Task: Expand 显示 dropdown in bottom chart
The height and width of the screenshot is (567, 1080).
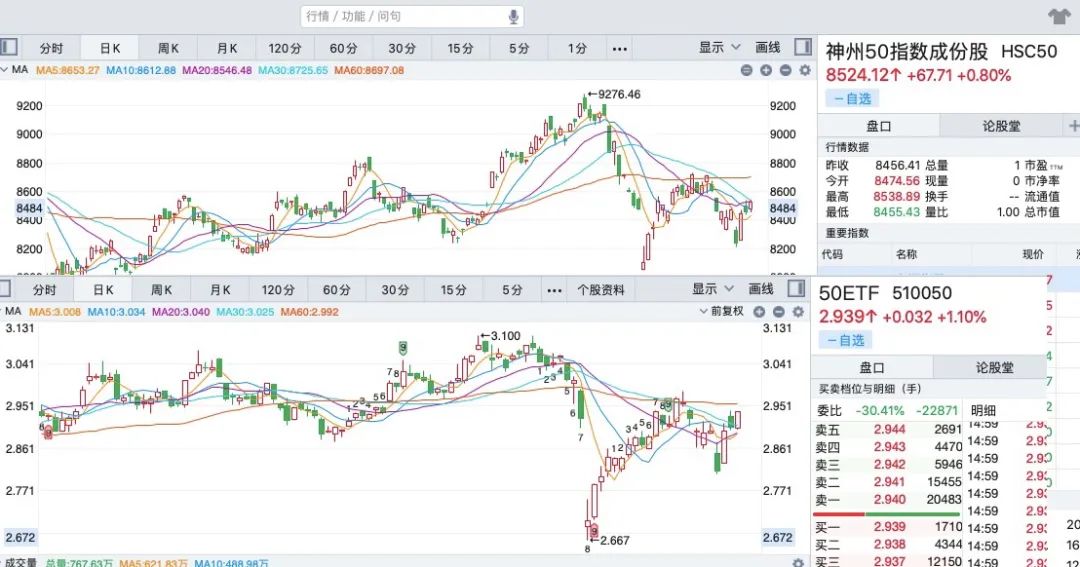Action: 713,289
